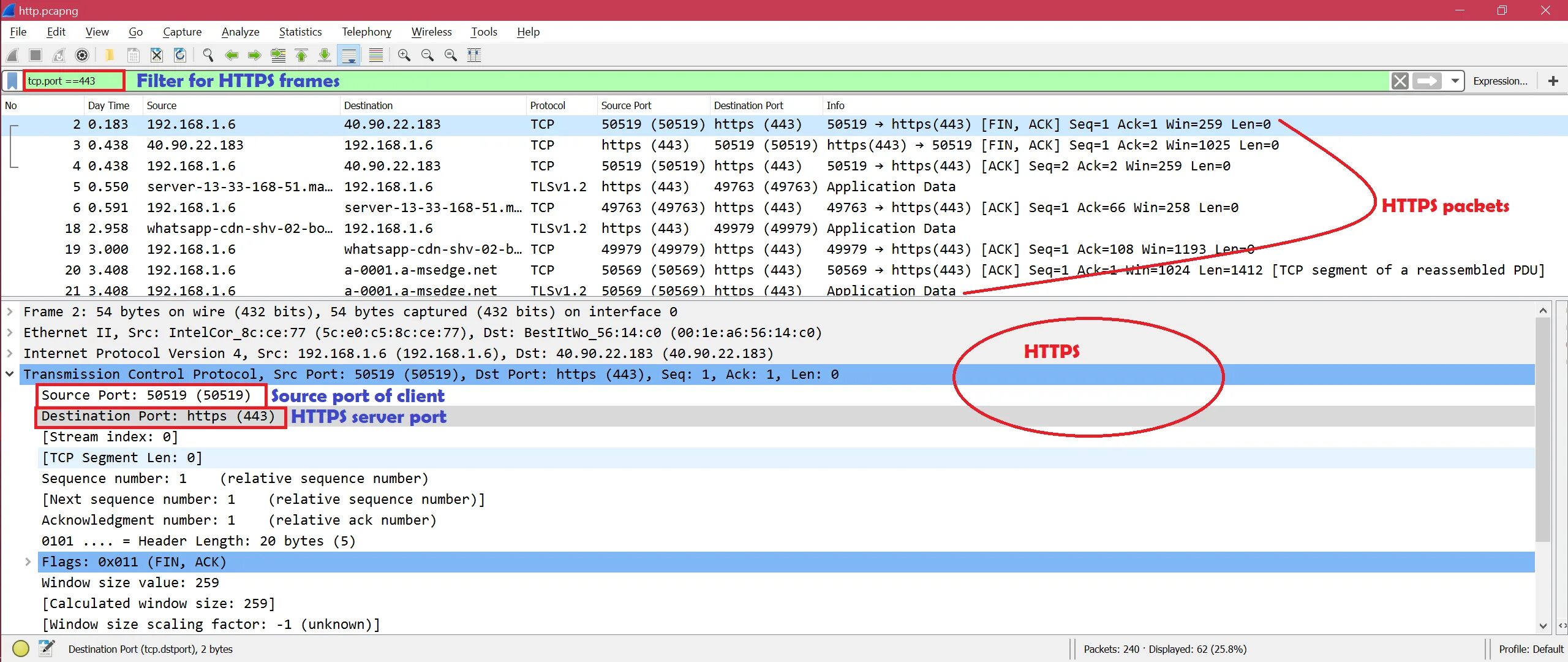The image size is (1568, 662).
Task: Reload the capture file icon
Action: coord(180,55)
